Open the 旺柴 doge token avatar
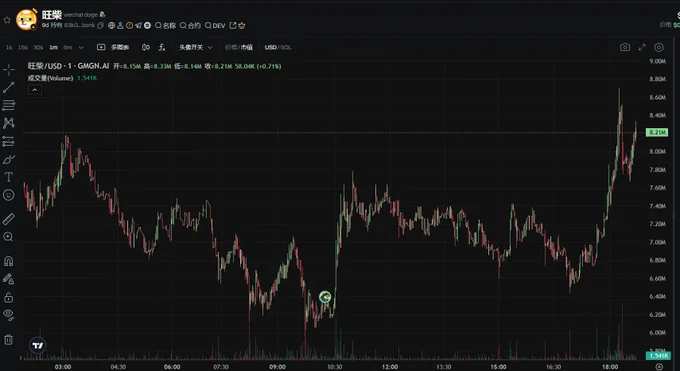 pyautogui.click(x=26, y=20)
